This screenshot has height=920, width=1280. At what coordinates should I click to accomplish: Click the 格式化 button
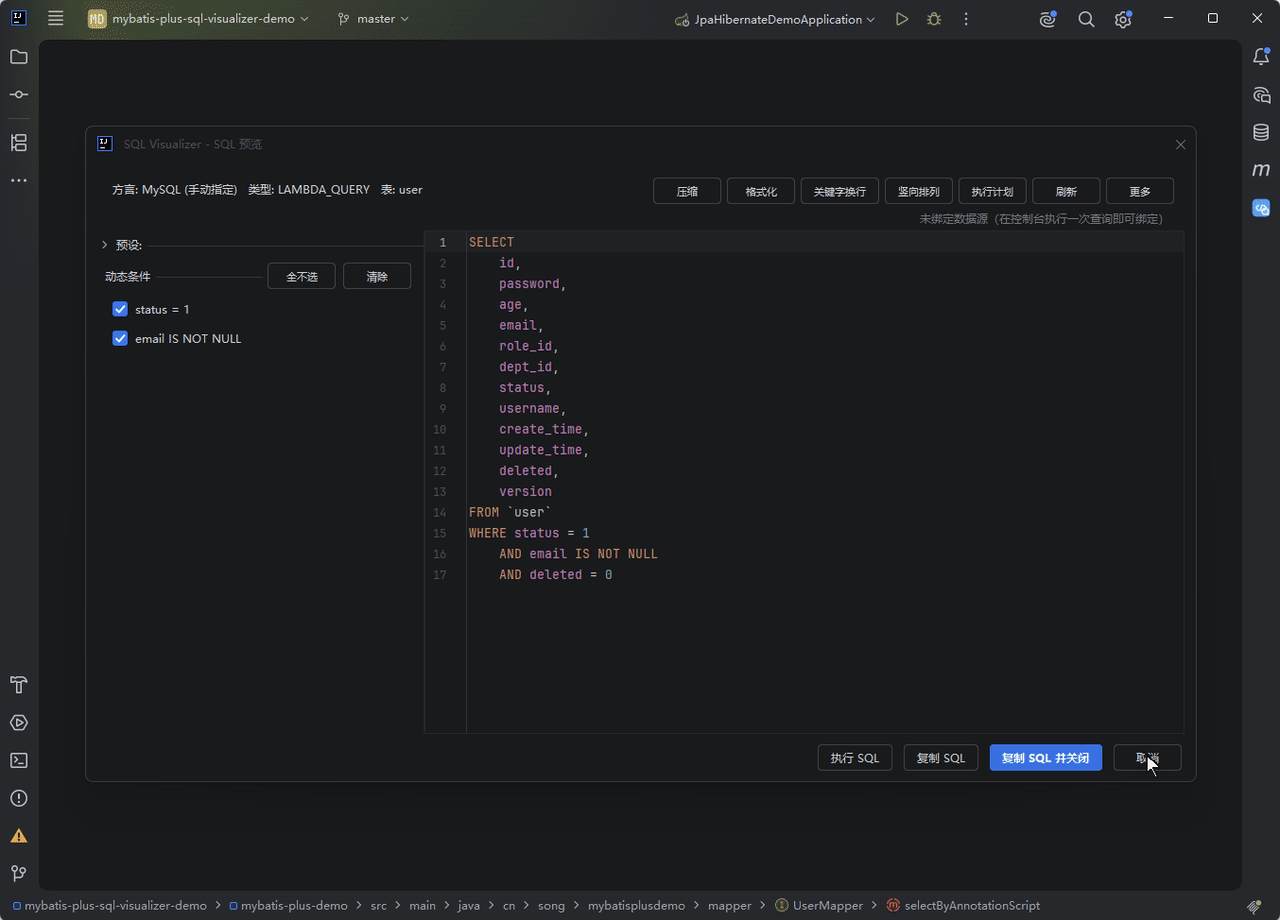click(x=761, y=191)
